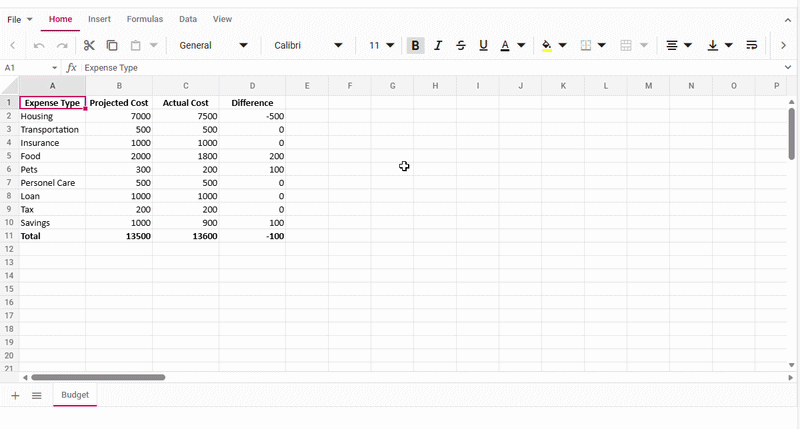Move the toolbar left with the arrow
The height and width of the screenshot is (429, 800).
point(13,45)
